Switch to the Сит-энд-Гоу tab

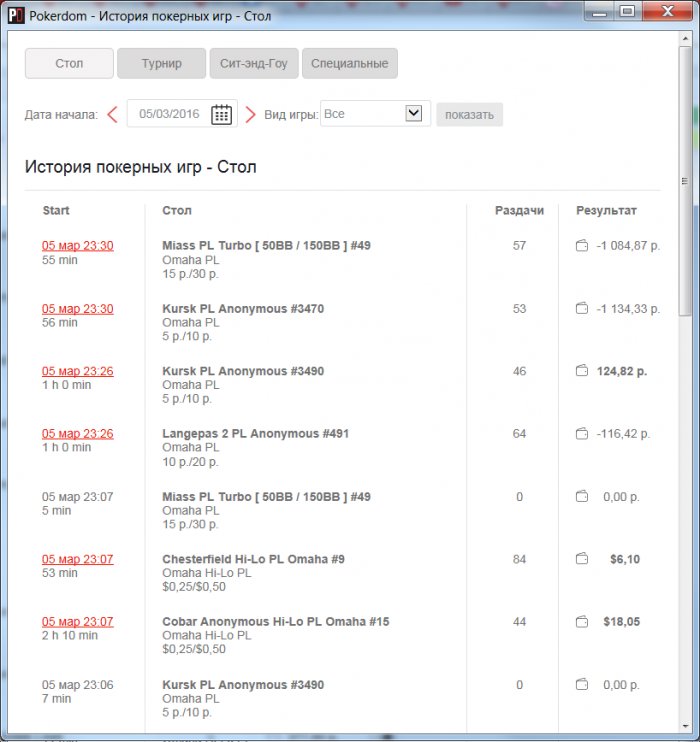click(254, 63)
